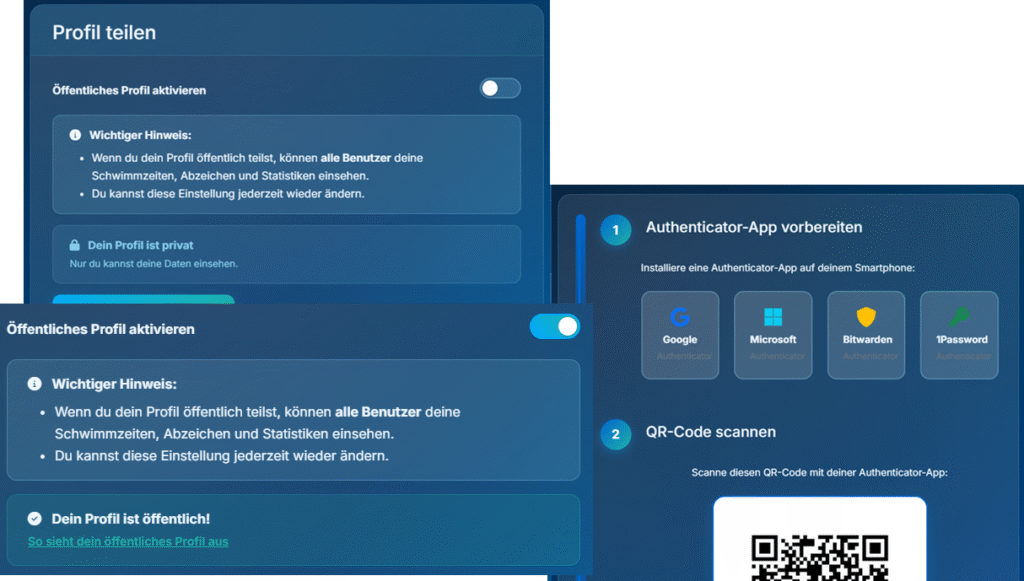This screenshot has height=581, width=1024.
Task: Click the step 1 number circle
Action: click(x=616, y=230)
